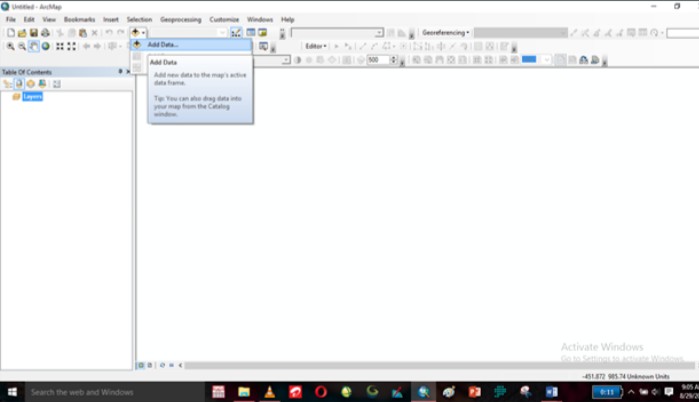This screenshot has width=699, height=402.
Task: Save the map using the floppy disk icon
Action: pyautogui.click(x=33, y=33)
